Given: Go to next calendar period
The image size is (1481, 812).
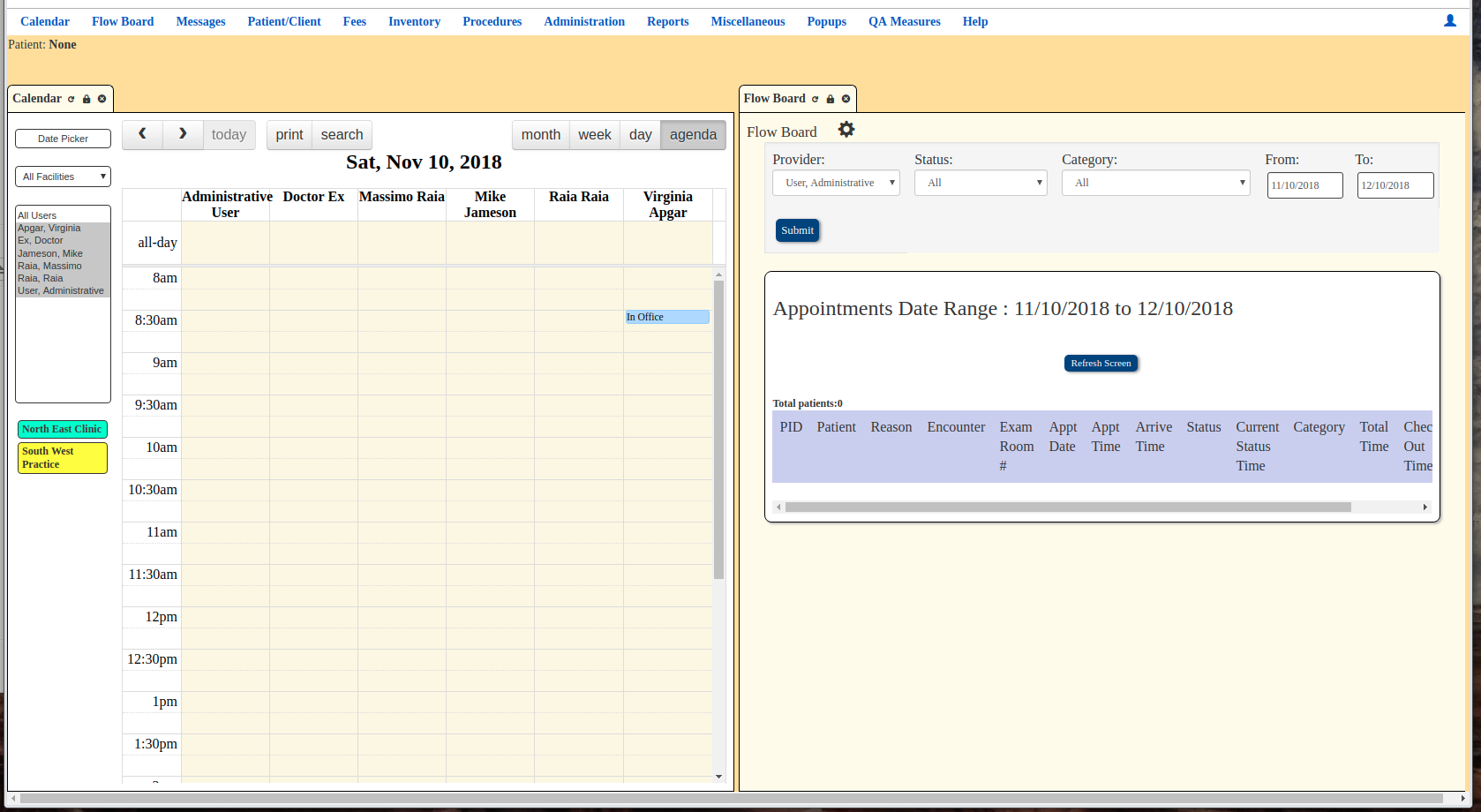Looking at the screenshot, I should (x=183, y=134).
